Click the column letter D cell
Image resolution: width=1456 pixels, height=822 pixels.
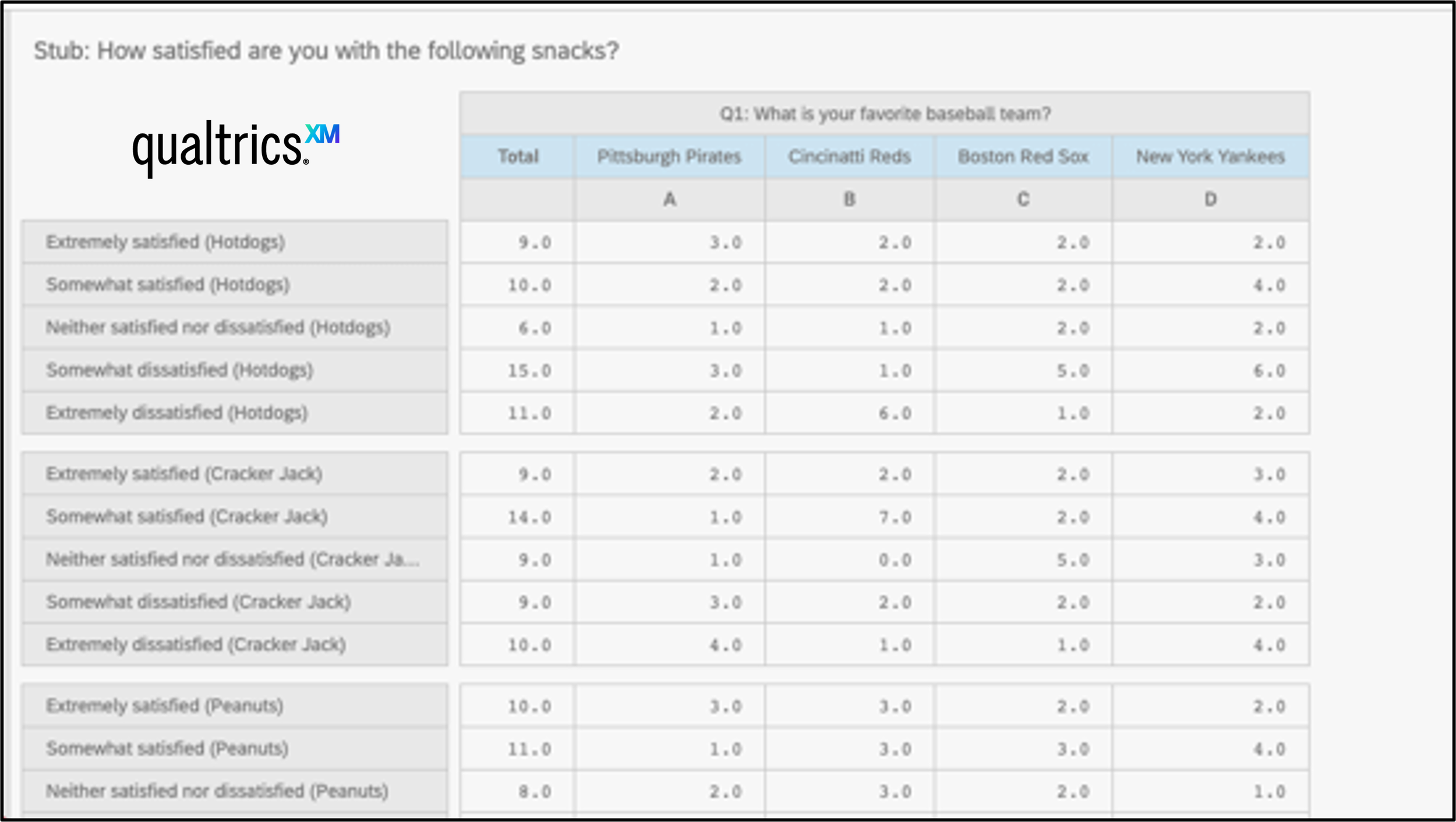coord(1211,200)
